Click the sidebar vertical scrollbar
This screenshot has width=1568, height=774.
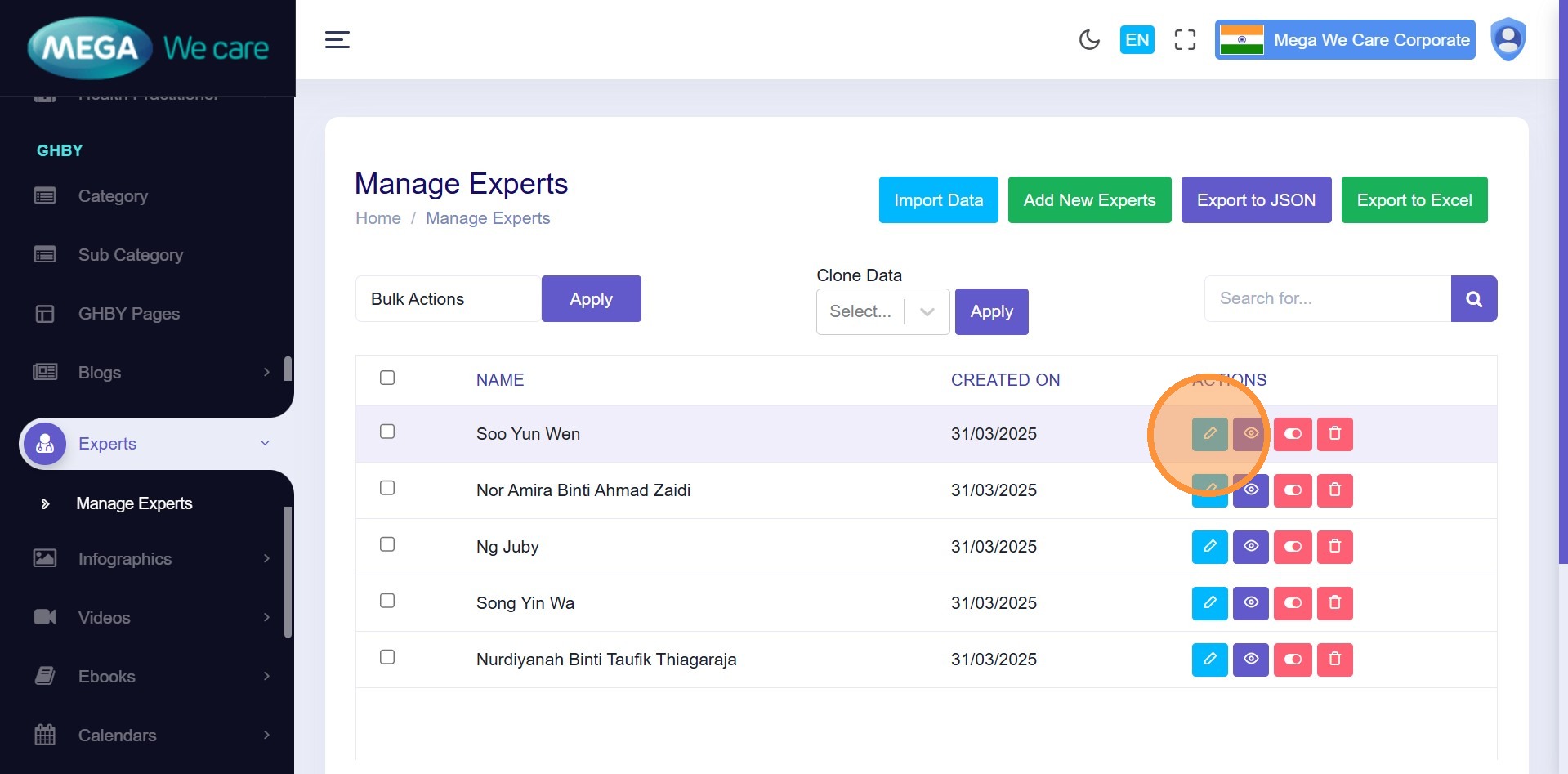(288, 572)
